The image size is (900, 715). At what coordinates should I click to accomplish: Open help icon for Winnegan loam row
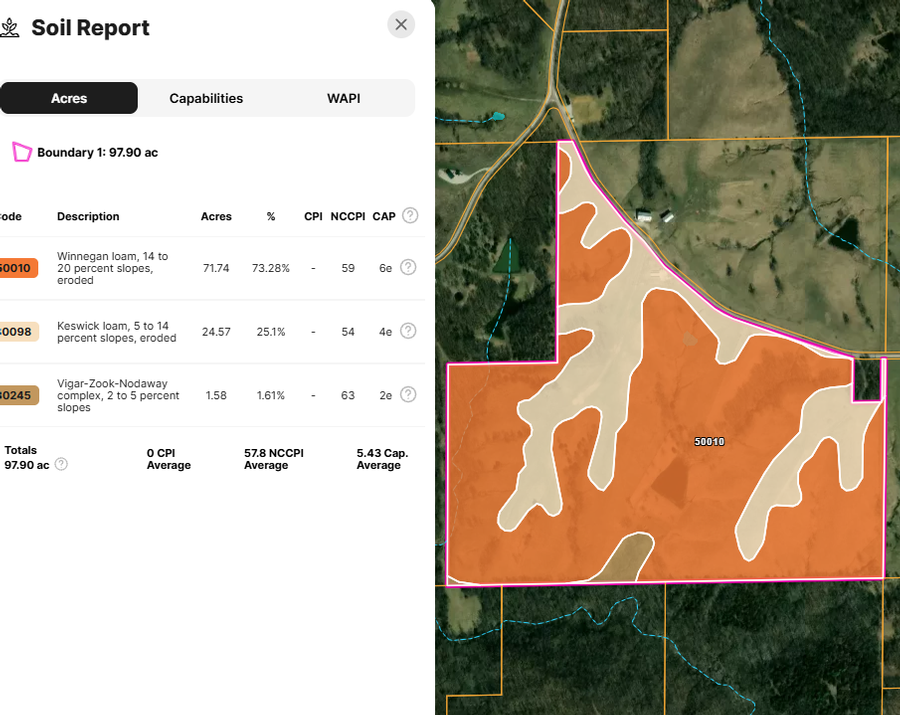click(x=408, y=267)
